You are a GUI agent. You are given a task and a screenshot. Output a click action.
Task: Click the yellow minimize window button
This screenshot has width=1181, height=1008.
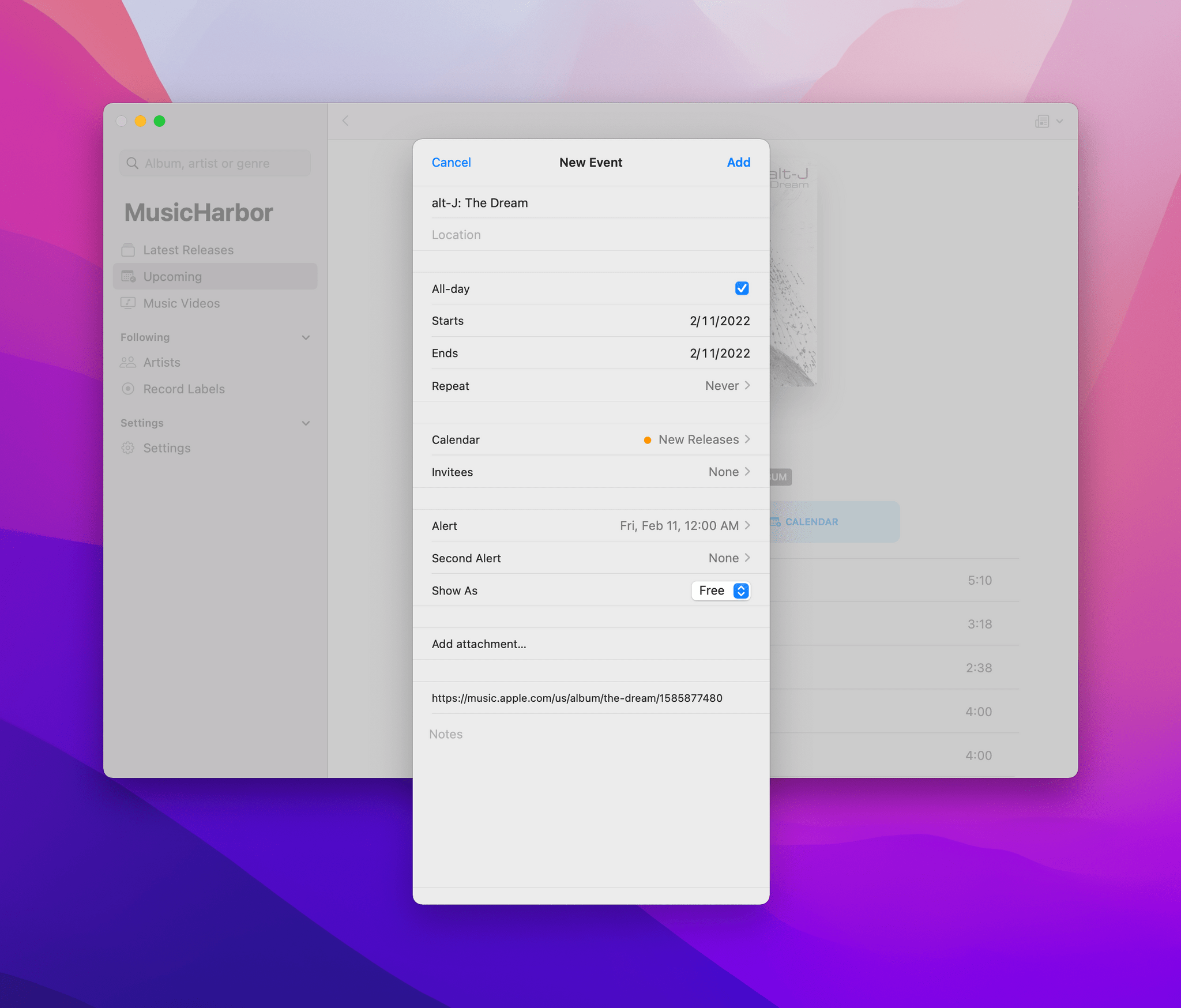(x=140, y=121)
